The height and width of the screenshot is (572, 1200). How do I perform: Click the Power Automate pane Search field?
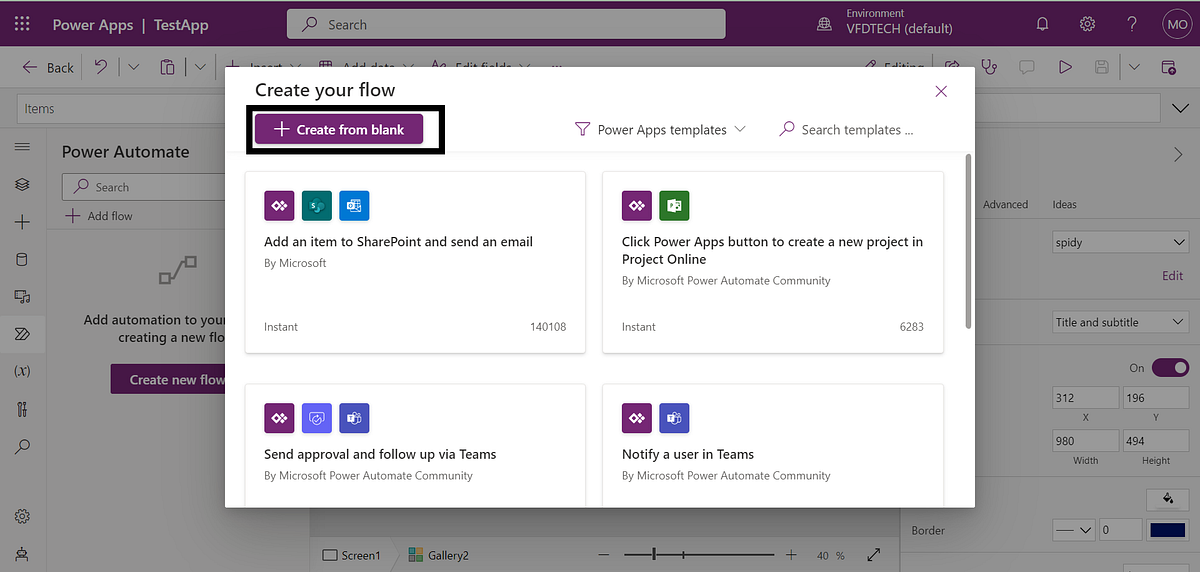pos(144,187)
